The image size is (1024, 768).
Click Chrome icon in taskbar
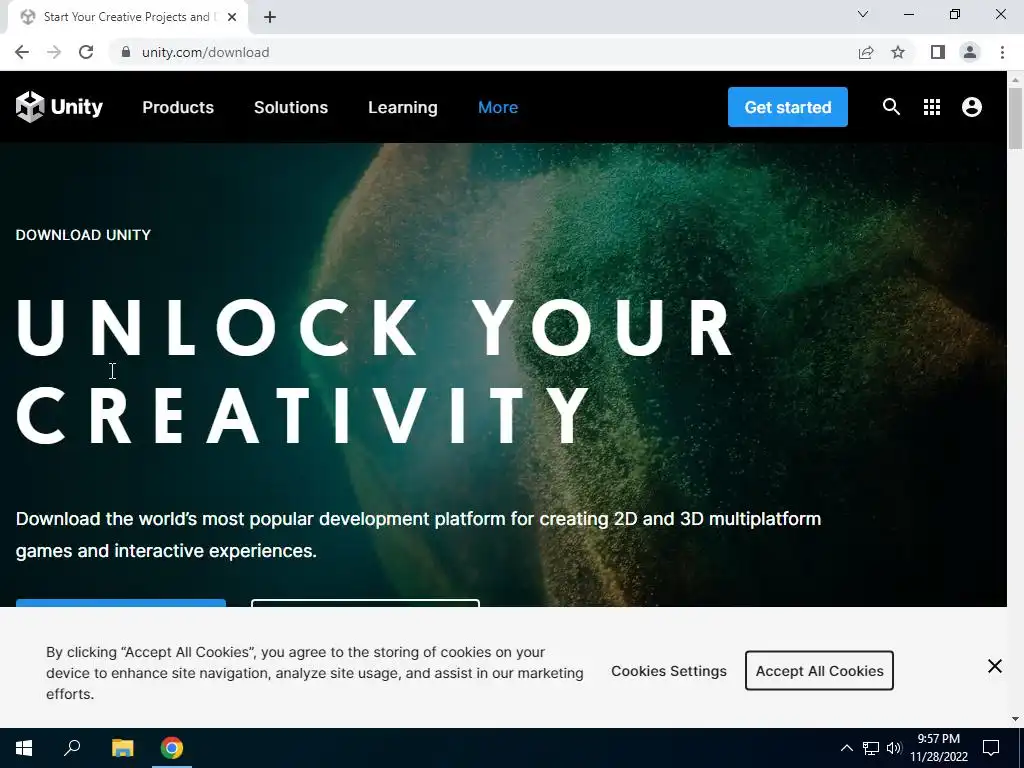click(x=172, y=748)
